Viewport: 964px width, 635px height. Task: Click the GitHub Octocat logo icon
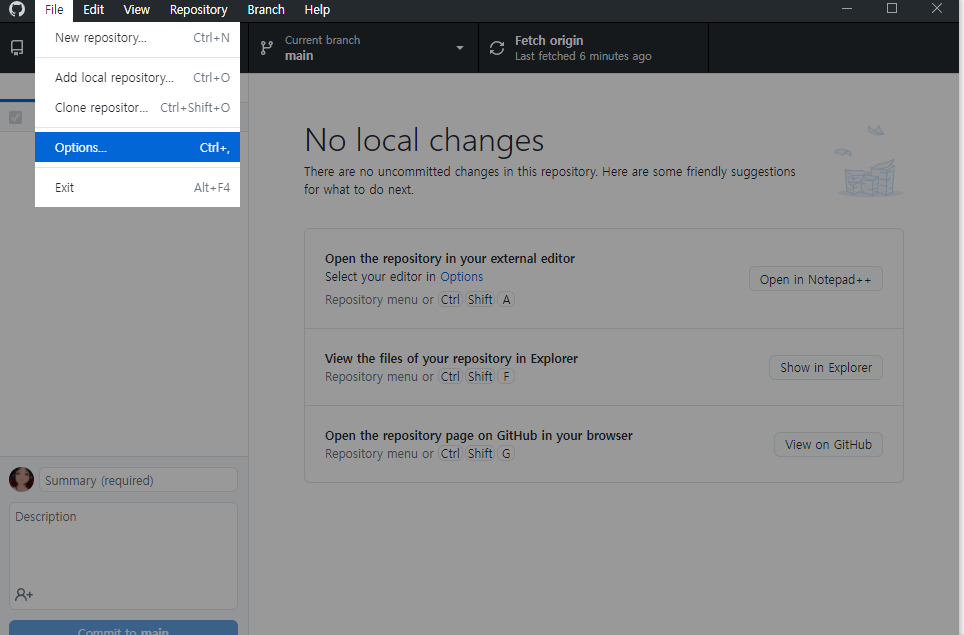[17, 9]
